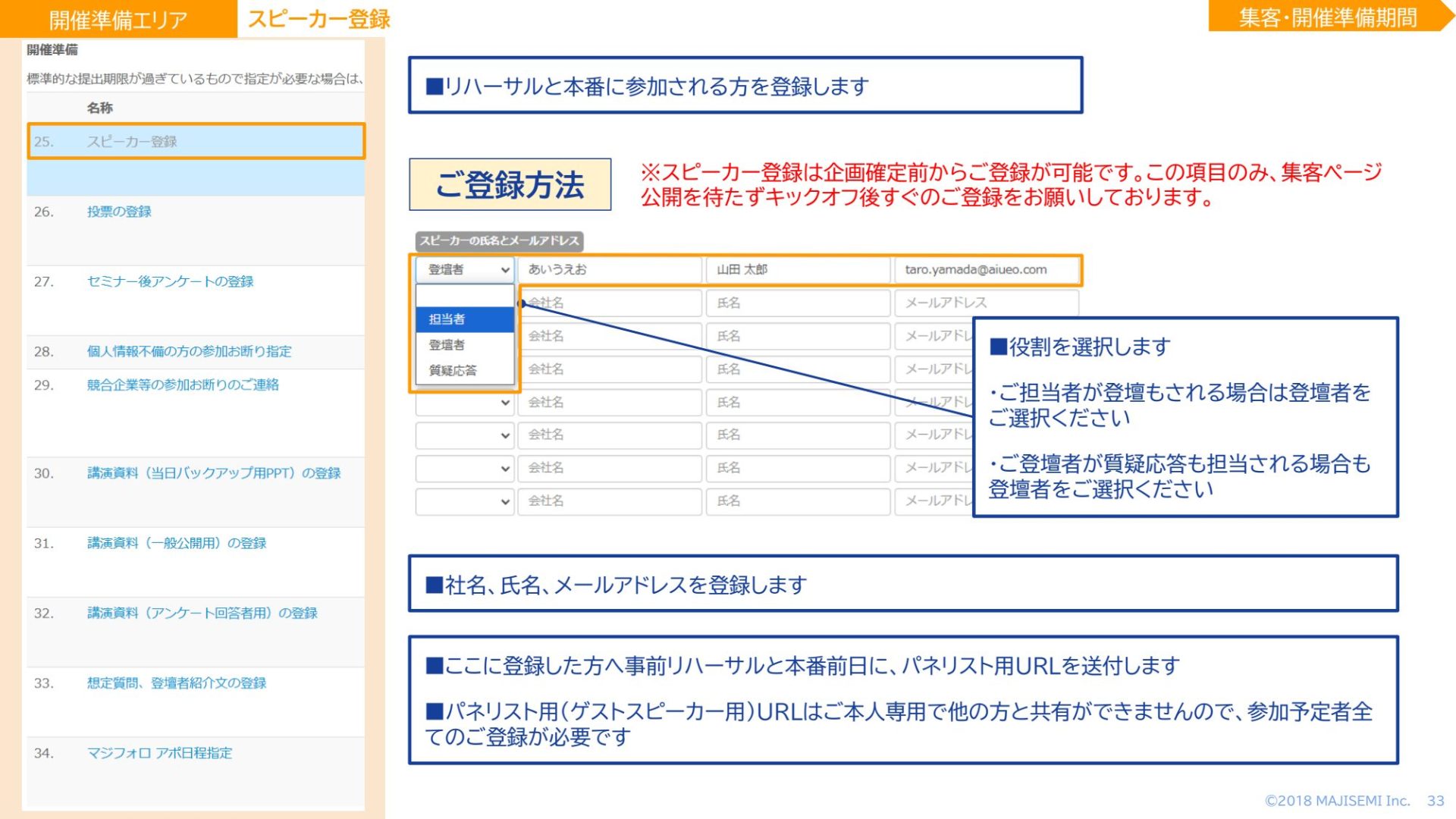Open マジフォロ アポ日程指定 link
The width and height of the screenshot is (1456, 819).
click(x=159, y=753)
